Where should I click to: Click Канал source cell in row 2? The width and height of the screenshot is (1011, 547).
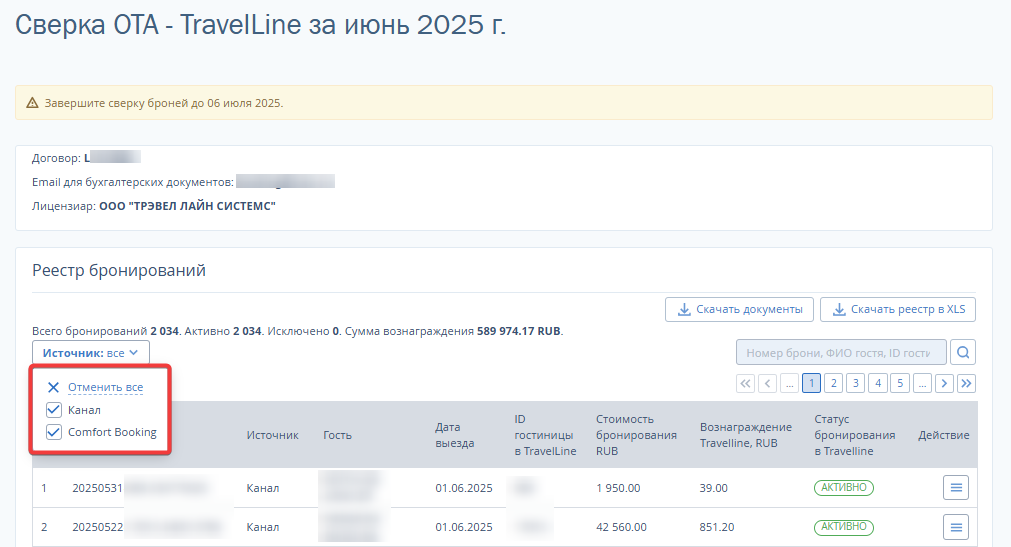[x=262, y=527]
